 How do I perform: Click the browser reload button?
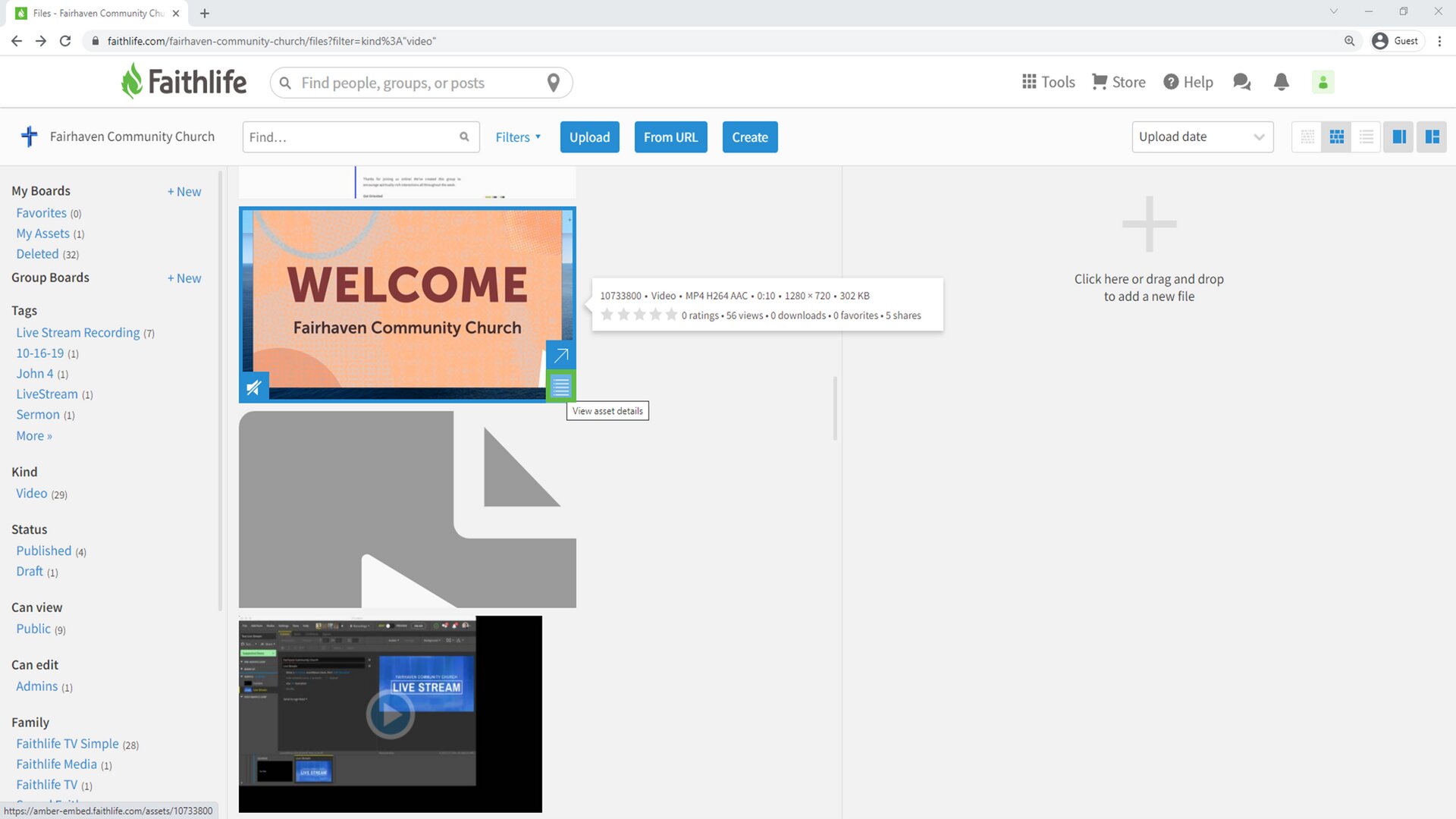pos(65,41)
